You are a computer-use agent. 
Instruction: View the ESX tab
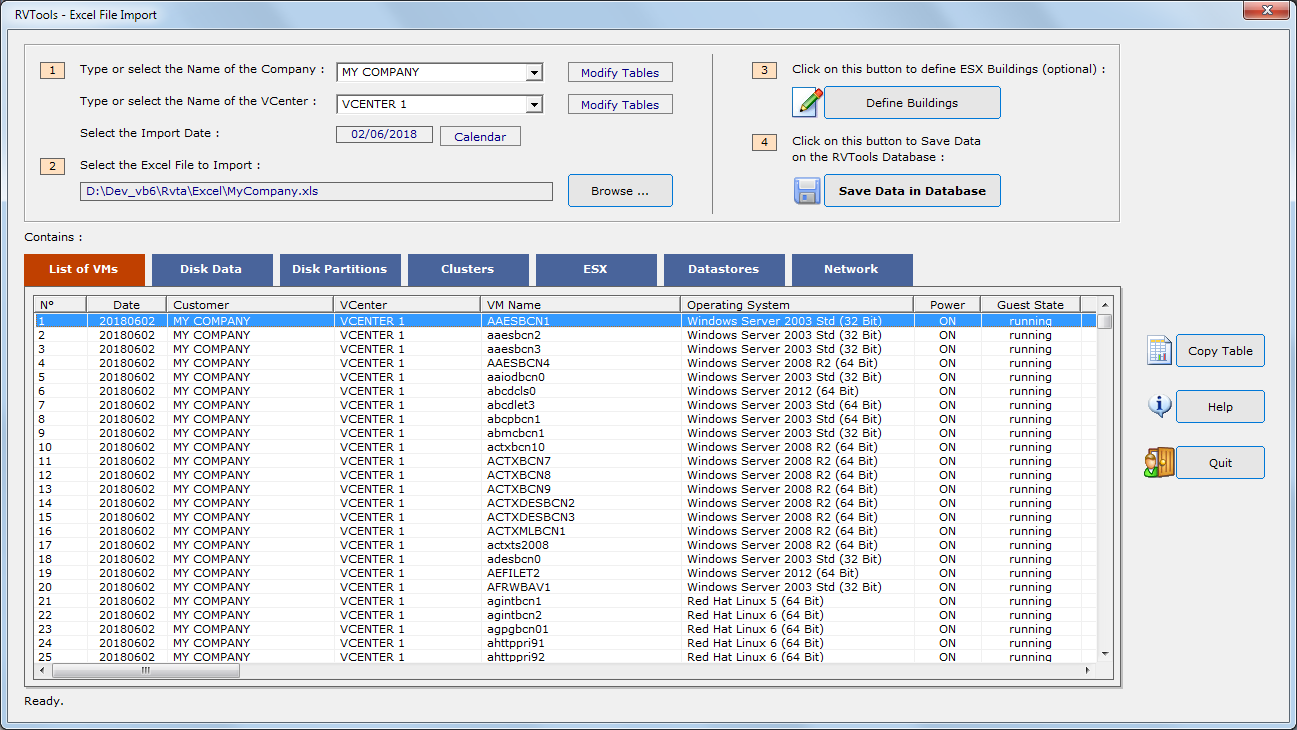tap(595, 269)
